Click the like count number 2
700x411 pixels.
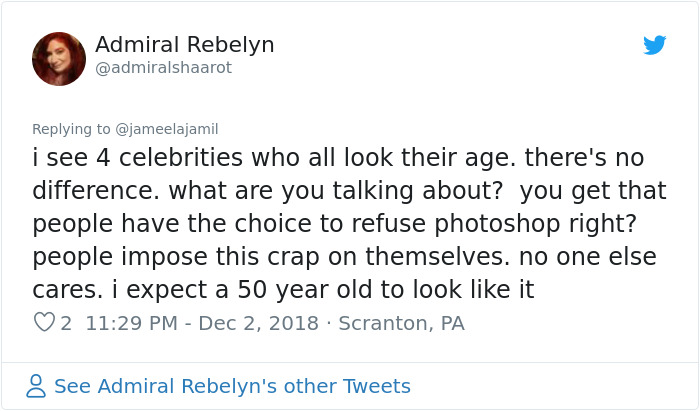pyautogui.click(x=66, y=323)
